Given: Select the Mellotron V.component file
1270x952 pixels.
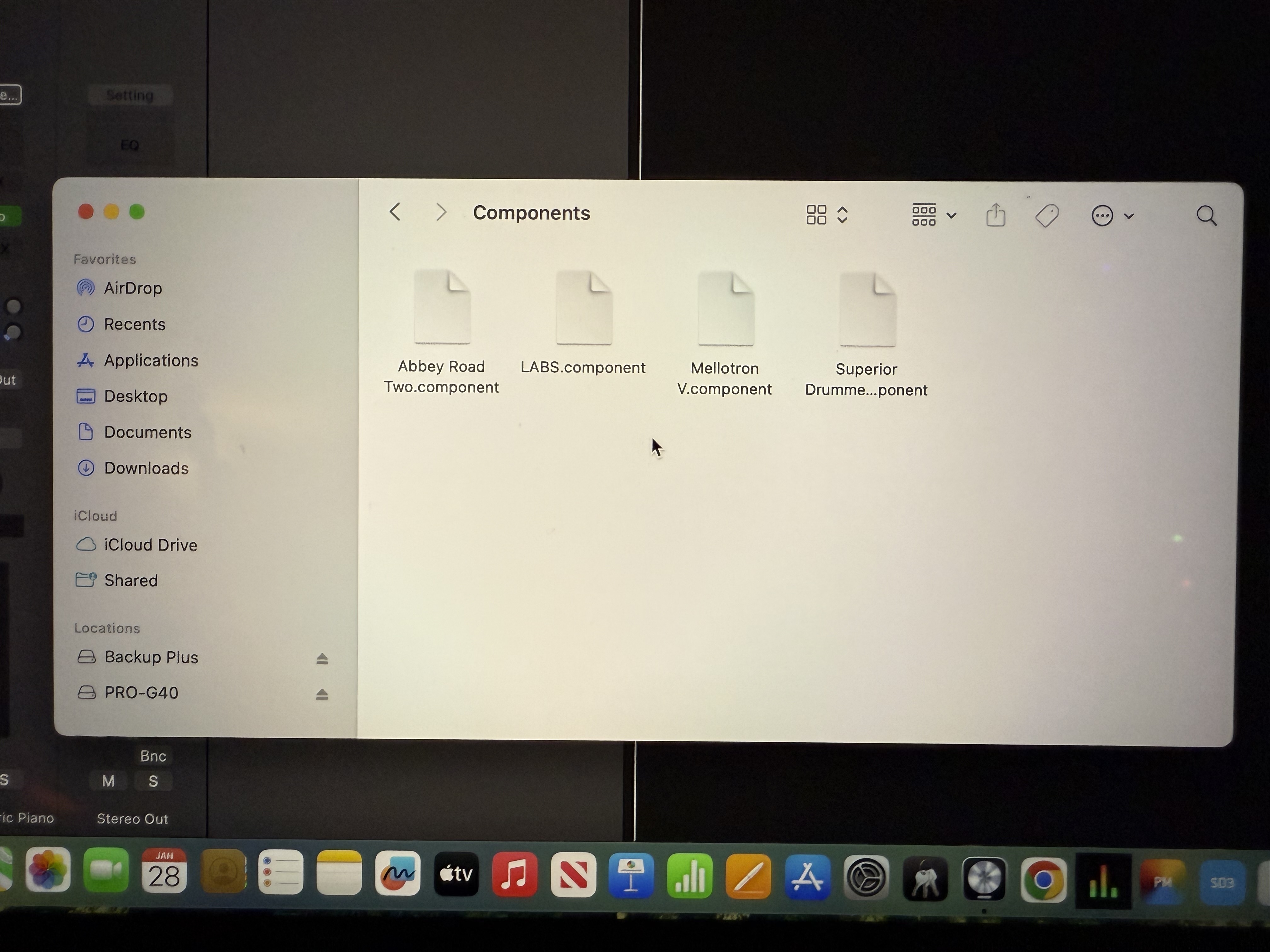Looking at the screenshot, I should (725, 334).
